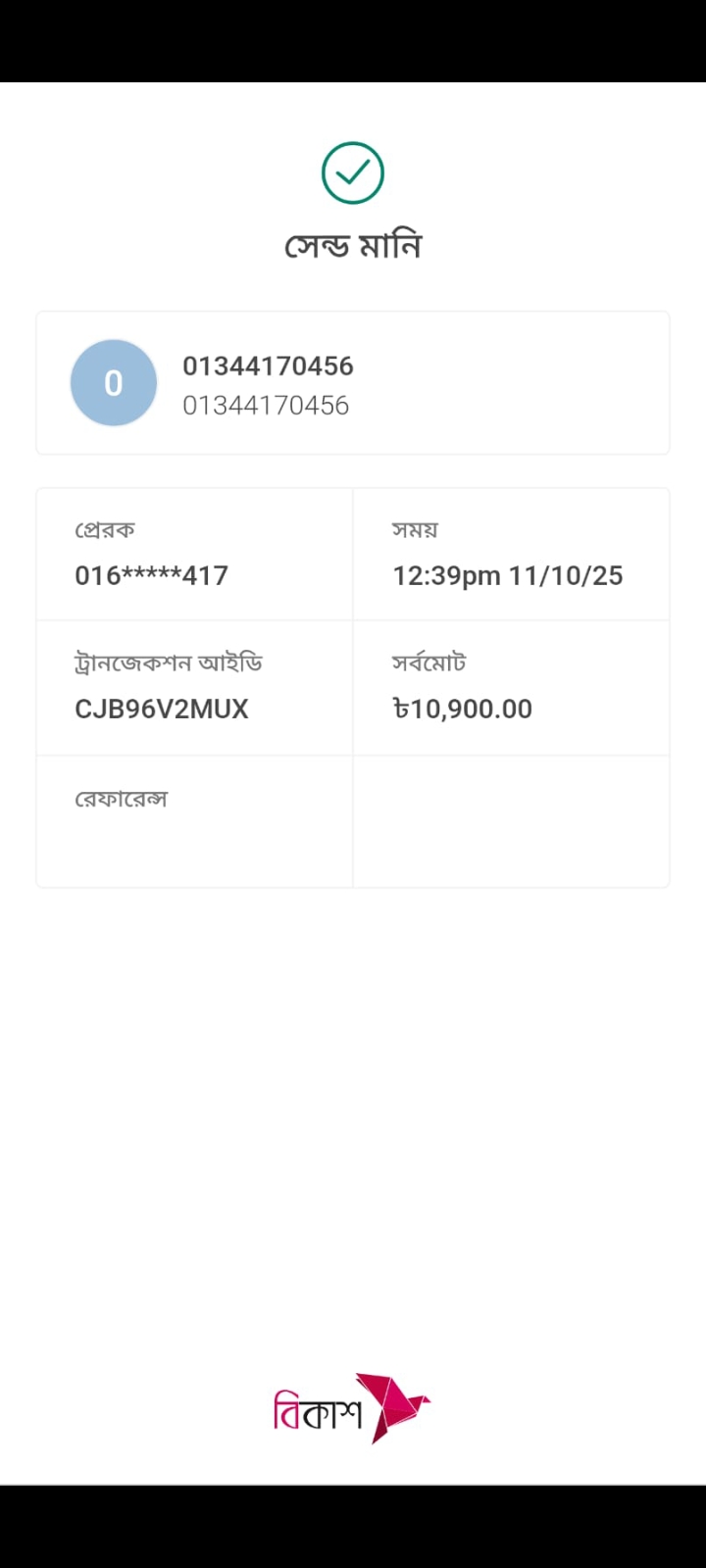Click the 11/10/25 date value

pyautogui.click(x=566, y=575)
